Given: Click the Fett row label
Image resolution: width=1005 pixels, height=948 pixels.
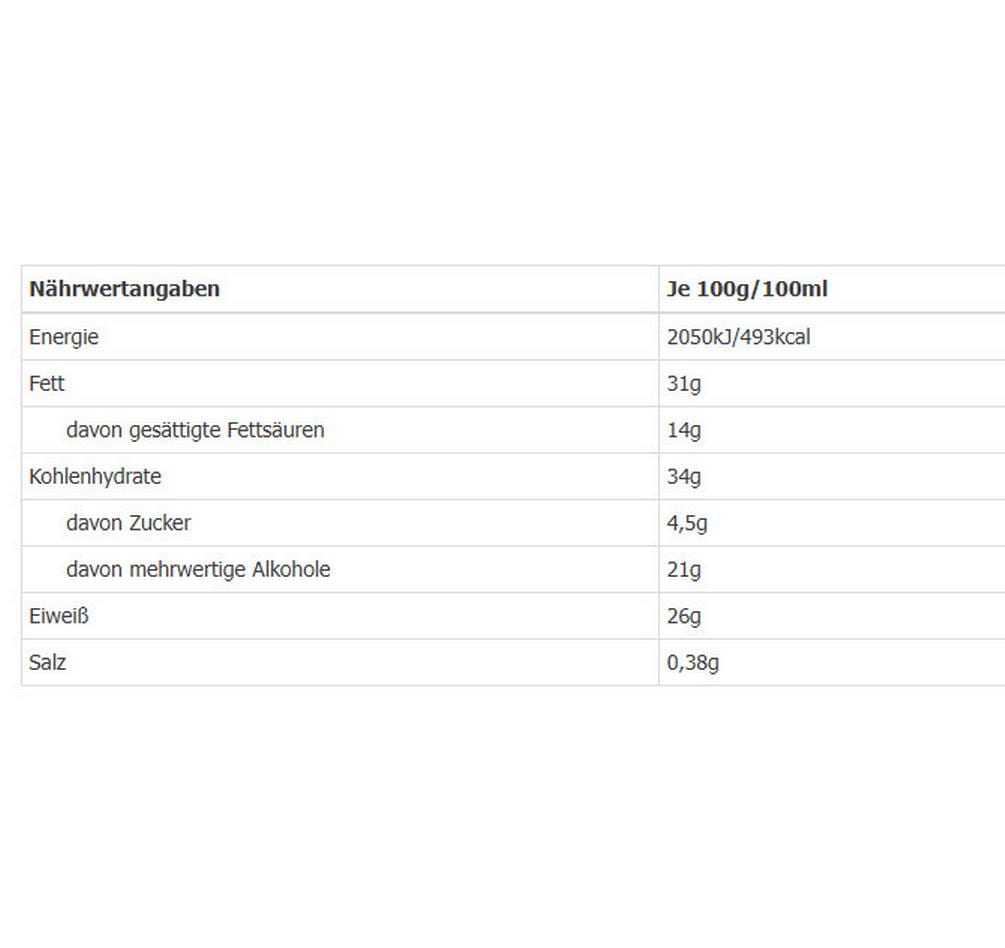Looking at the screenshot, I should pos(47,383).
